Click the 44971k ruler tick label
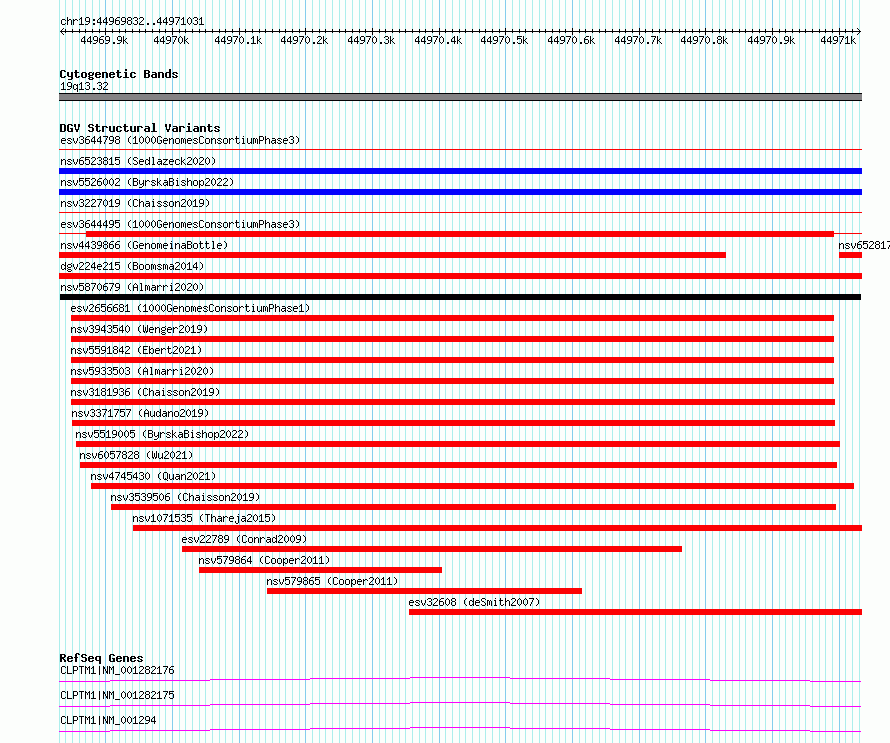Viewport: 890px width, 743px height. click(838, 40)
